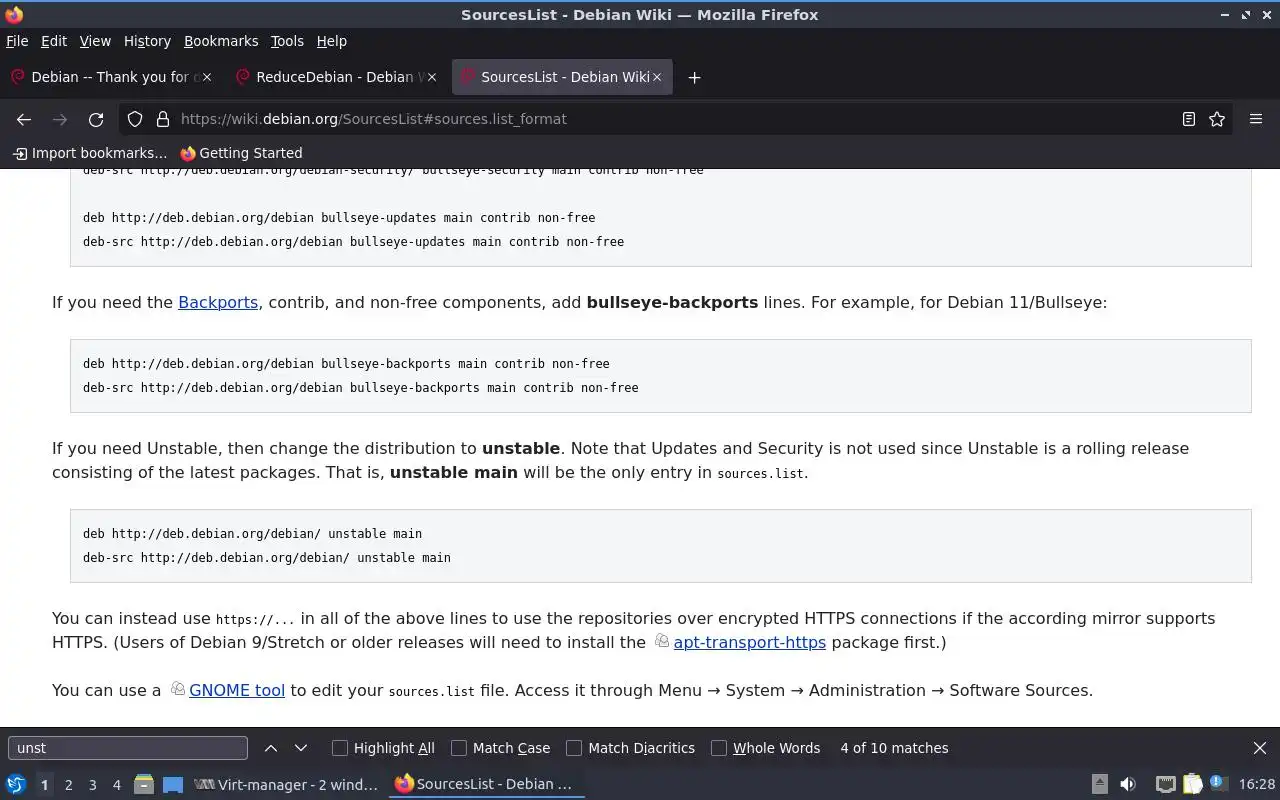
Task: Close the ReduceDebian tab
Action: 432,77
